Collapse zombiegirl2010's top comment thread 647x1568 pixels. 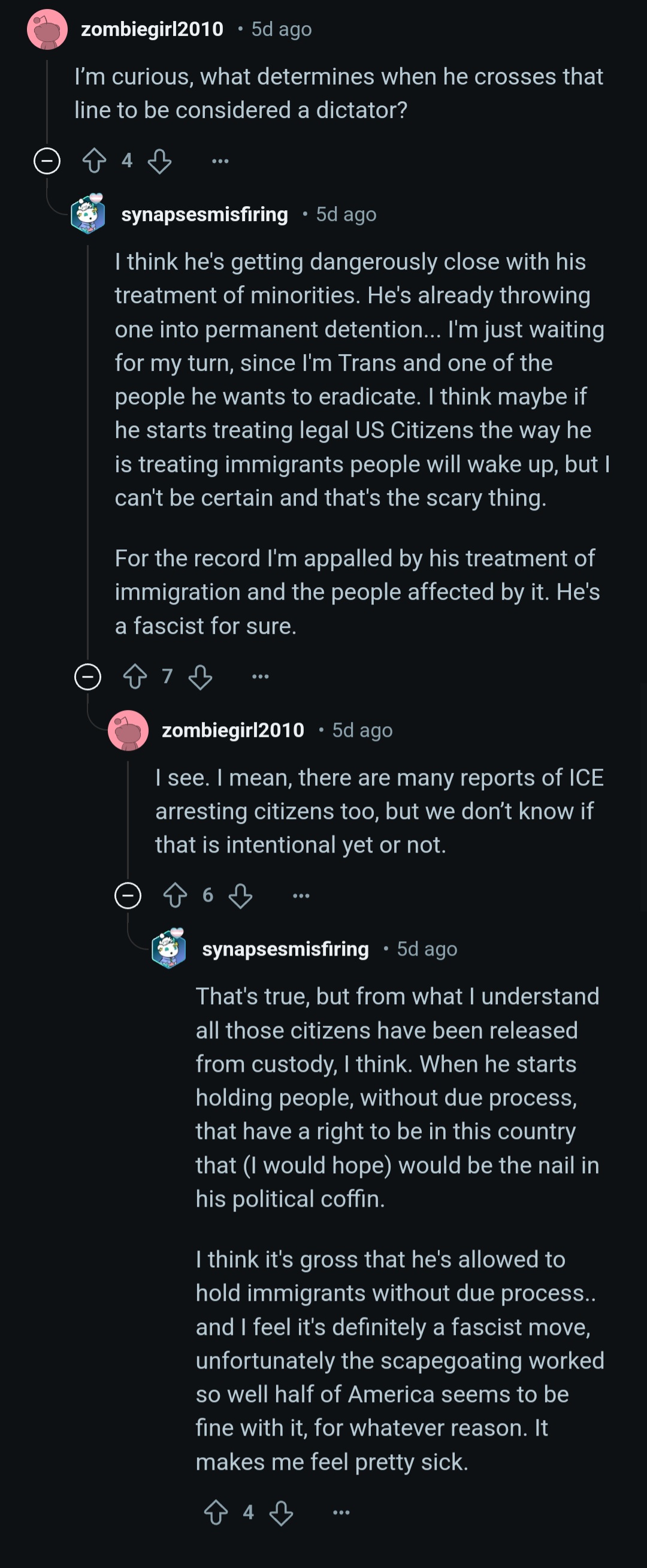[47, 161]
